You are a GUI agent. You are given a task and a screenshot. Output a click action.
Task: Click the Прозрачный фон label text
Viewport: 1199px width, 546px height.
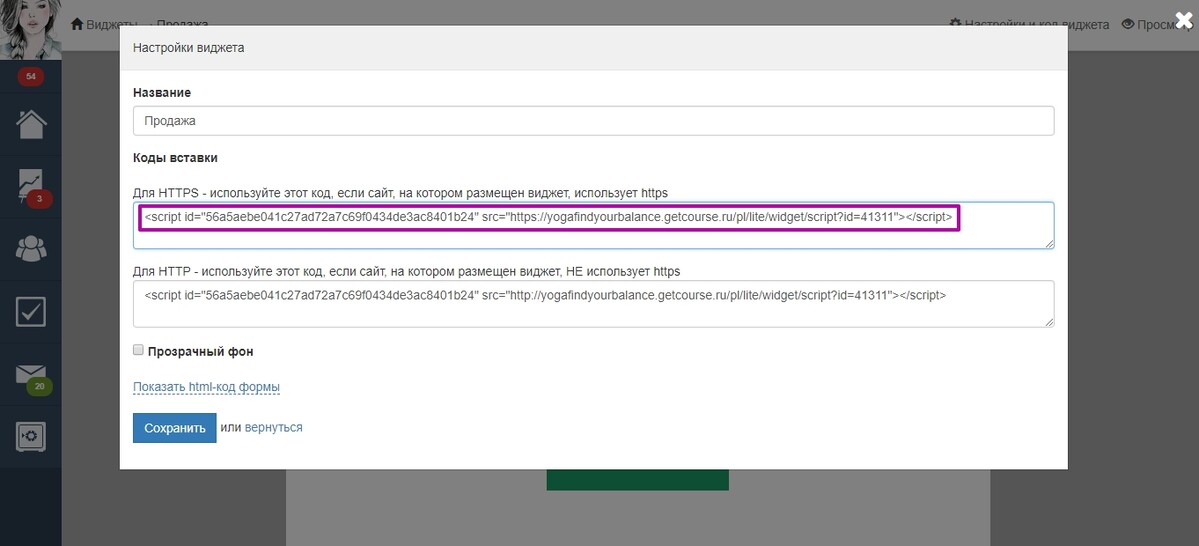(x=200, y=352)
